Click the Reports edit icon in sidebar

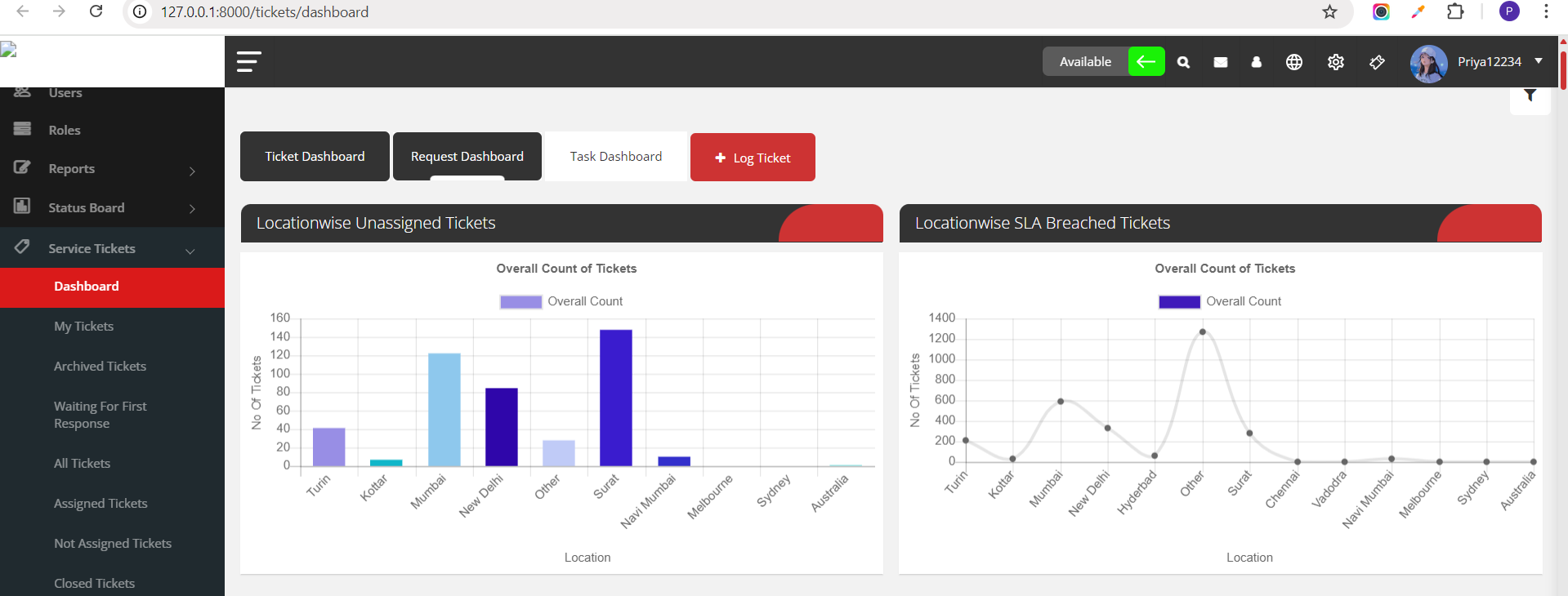pos(22,167)
